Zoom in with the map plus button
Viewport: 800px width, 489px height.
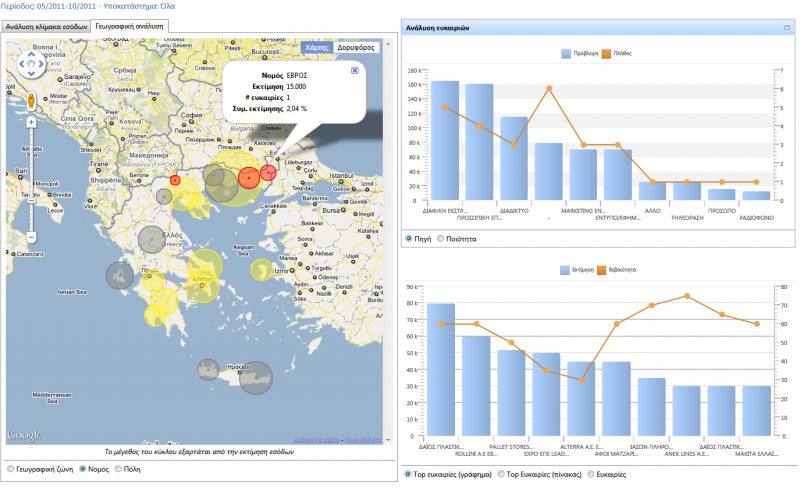(31, 122)
